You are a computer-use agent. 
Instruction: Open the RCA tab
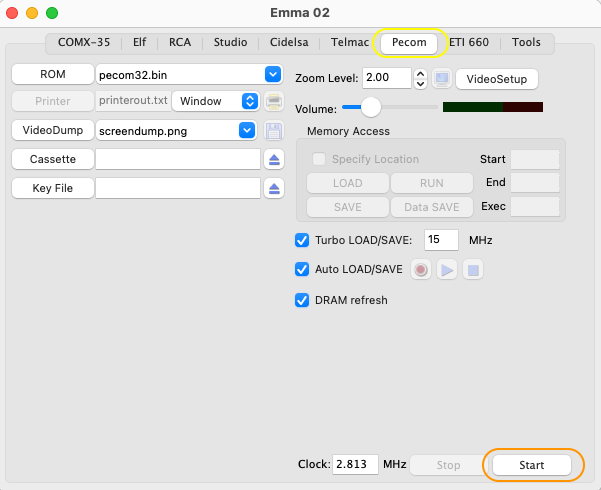180,42
